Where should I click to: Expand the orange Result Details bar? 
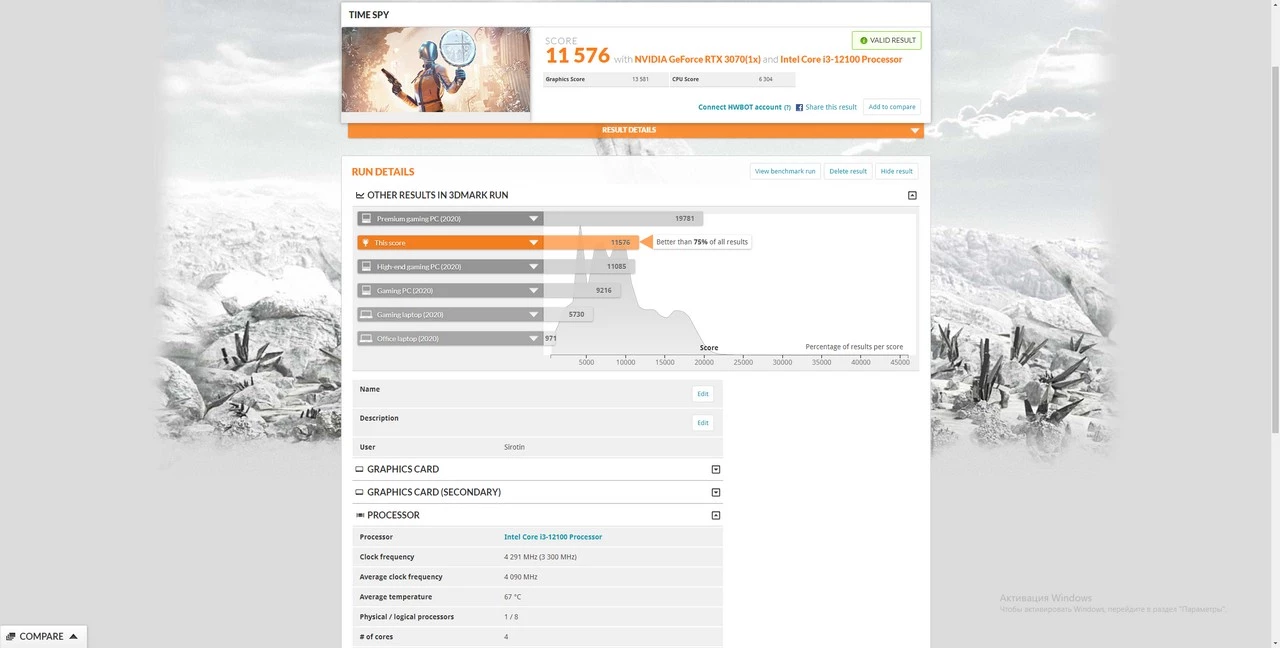pyautogui.click(x=634, y=130)
